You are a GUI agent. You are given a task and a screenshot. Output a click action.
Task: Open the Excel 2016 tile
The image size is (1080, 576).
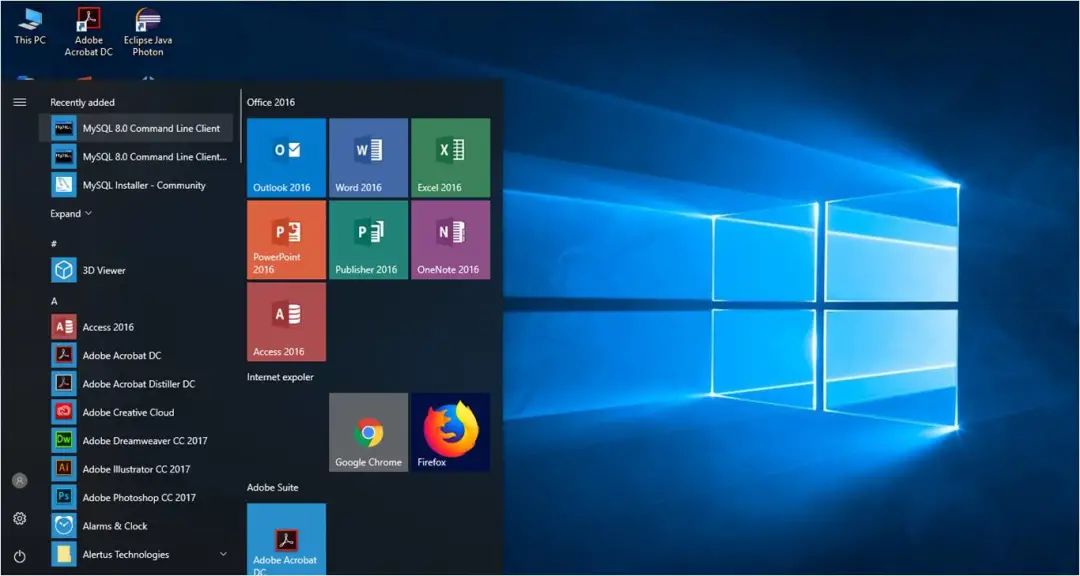(x=450, y=158)
